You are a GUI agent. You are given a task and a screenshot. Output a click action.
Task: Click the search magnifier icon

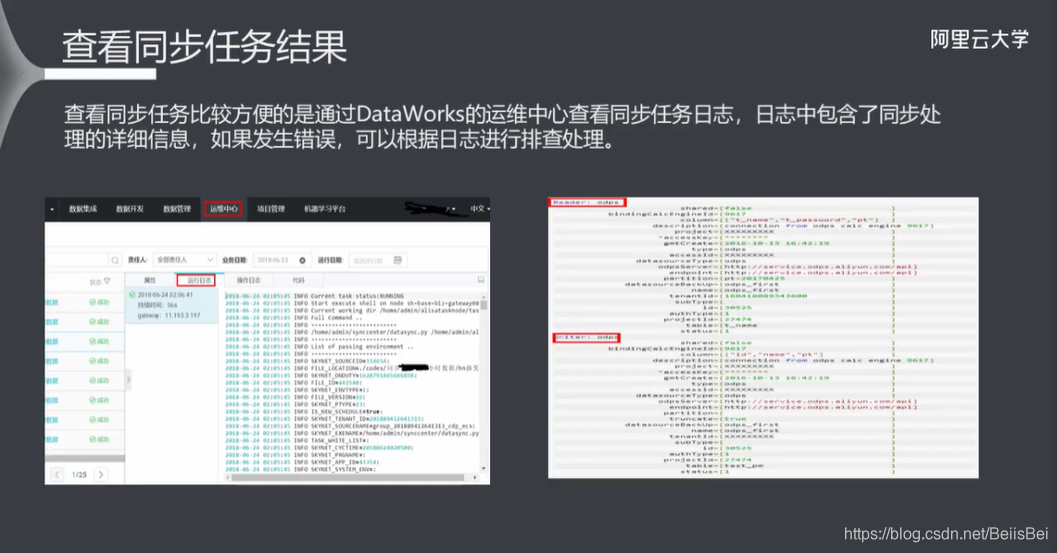point(115,260)
